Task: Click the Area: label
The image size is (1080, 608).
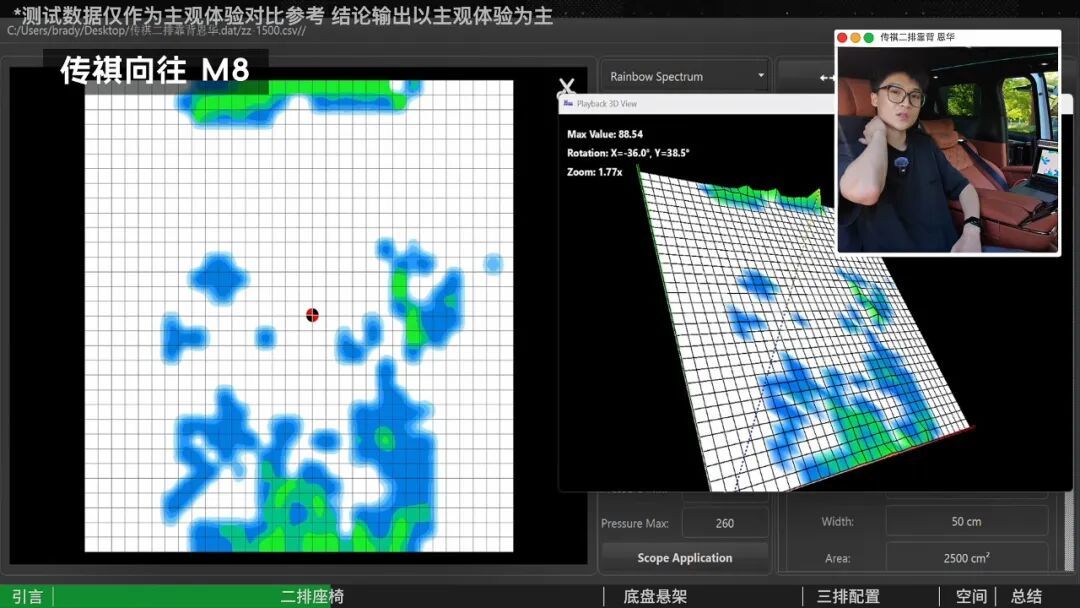Action: coord(838,558)
